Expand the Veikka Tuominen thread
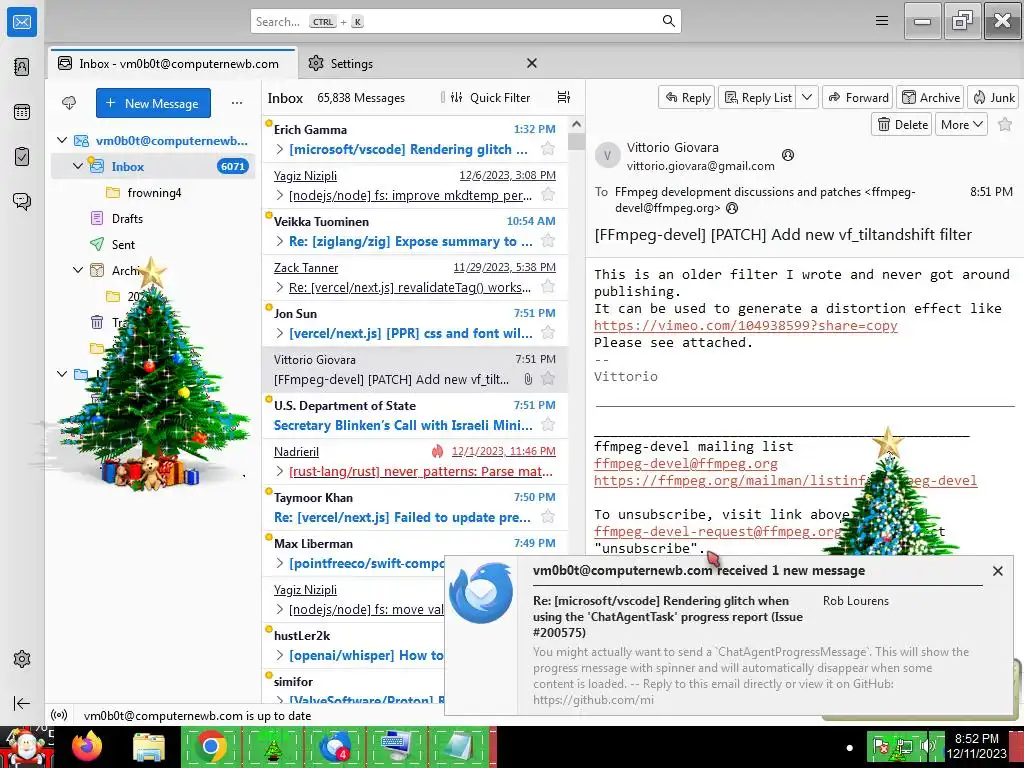Viewport: 1024px width, 768px height. click(x=280, y=241)
